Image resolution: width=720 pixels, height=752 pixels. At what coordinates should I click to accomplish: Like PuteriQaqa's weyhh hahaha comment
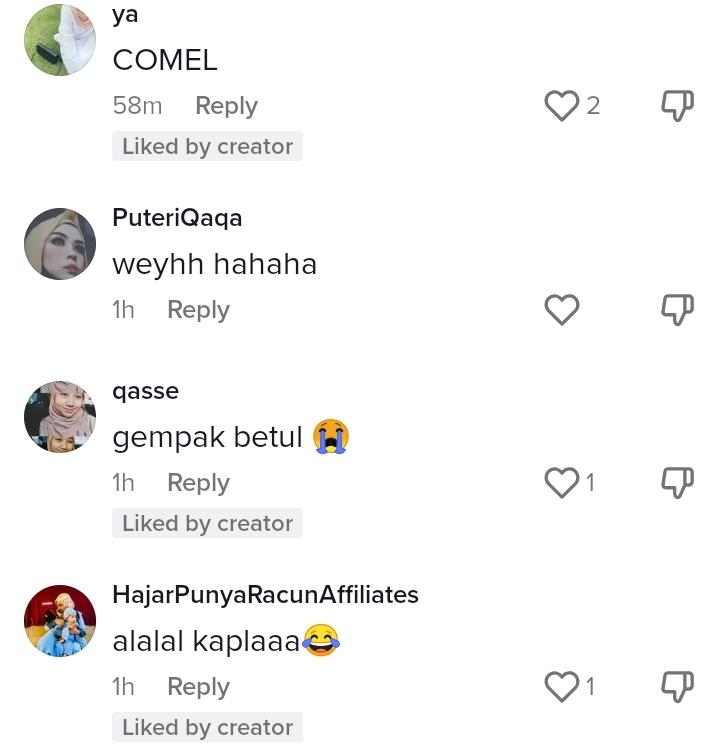coord(562,310)
